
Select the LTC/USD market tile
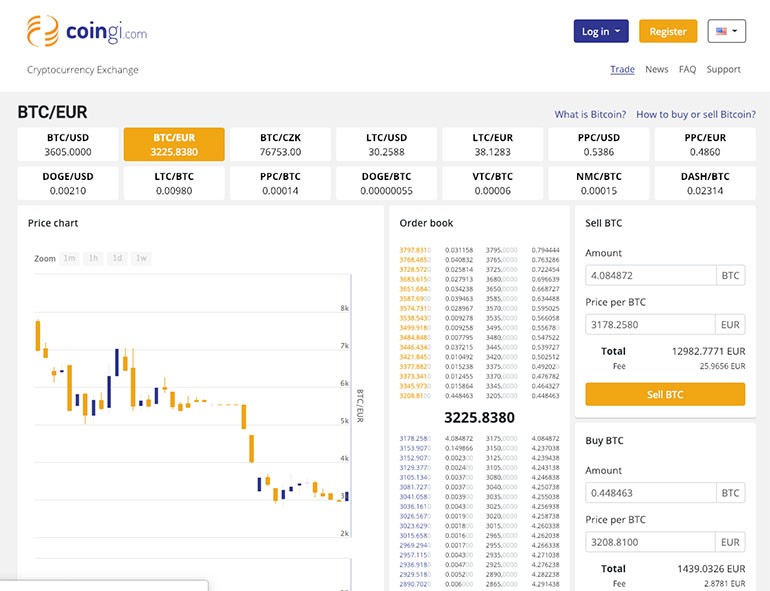(x=386, y=144)
